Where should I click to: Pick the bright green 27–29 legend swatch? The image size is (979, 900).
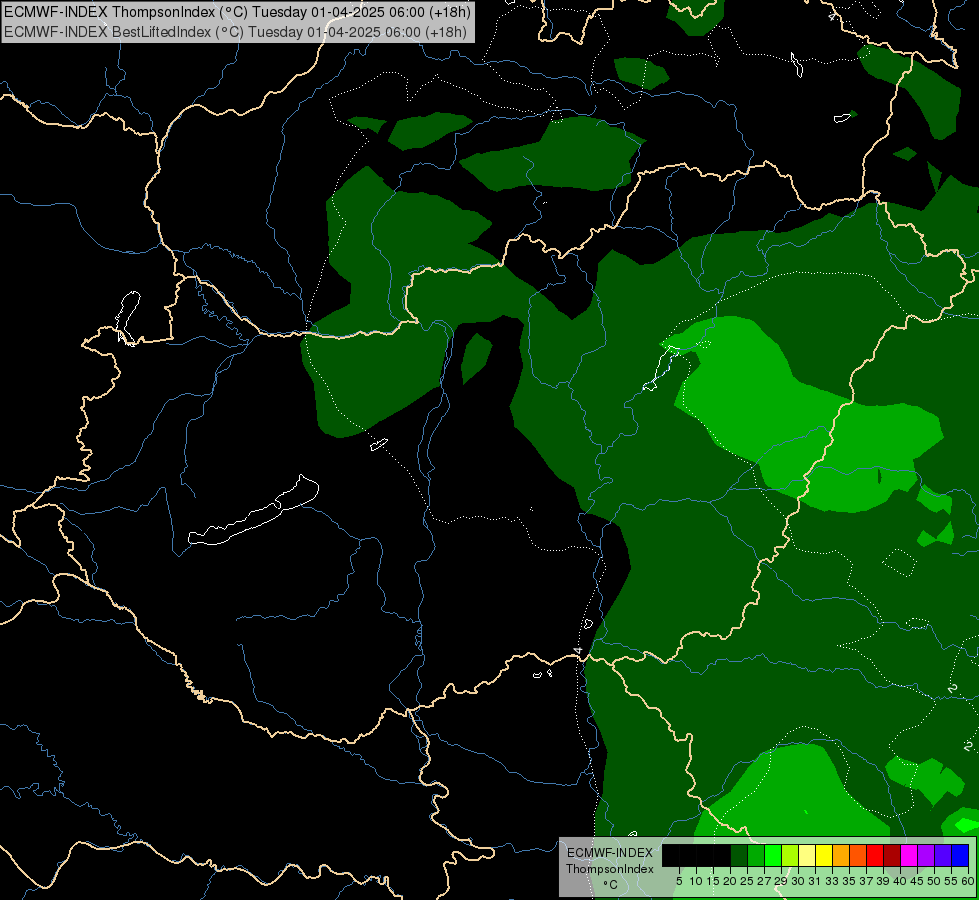tap(773, 855)
